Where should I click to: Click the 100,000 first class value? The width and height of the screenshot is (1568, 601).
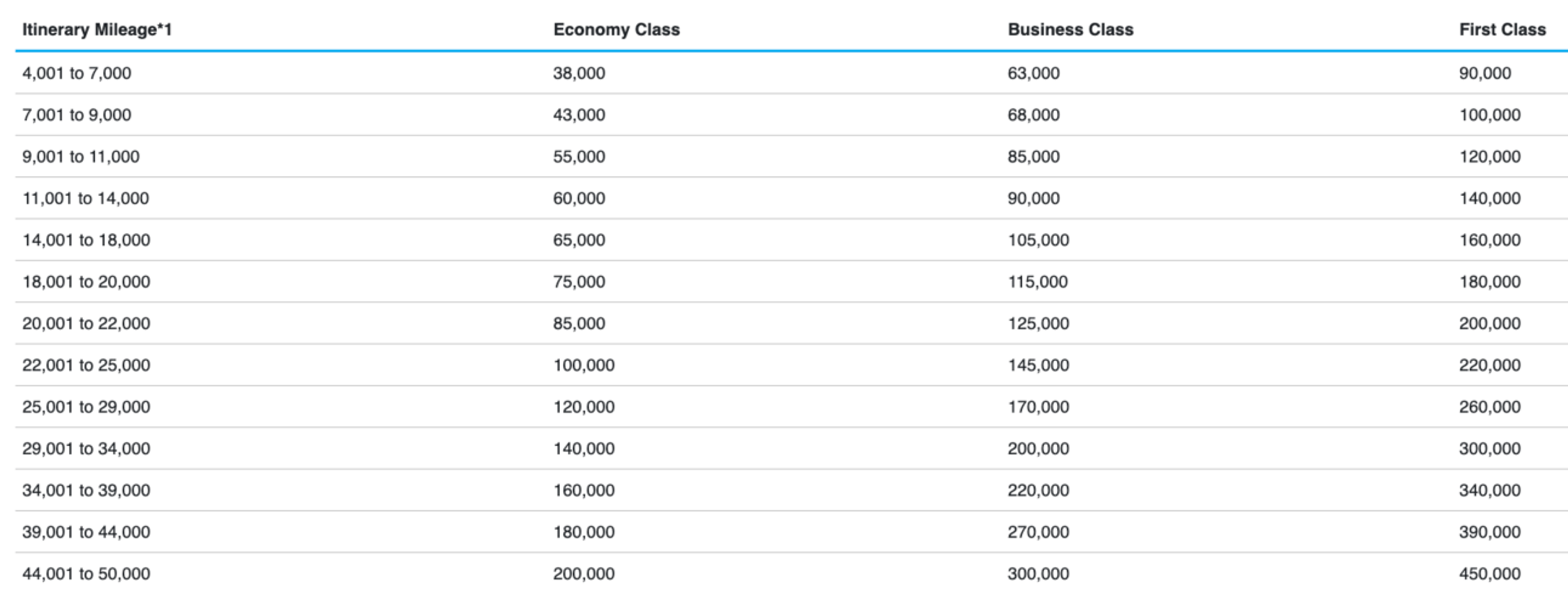tap(1490, 115)
